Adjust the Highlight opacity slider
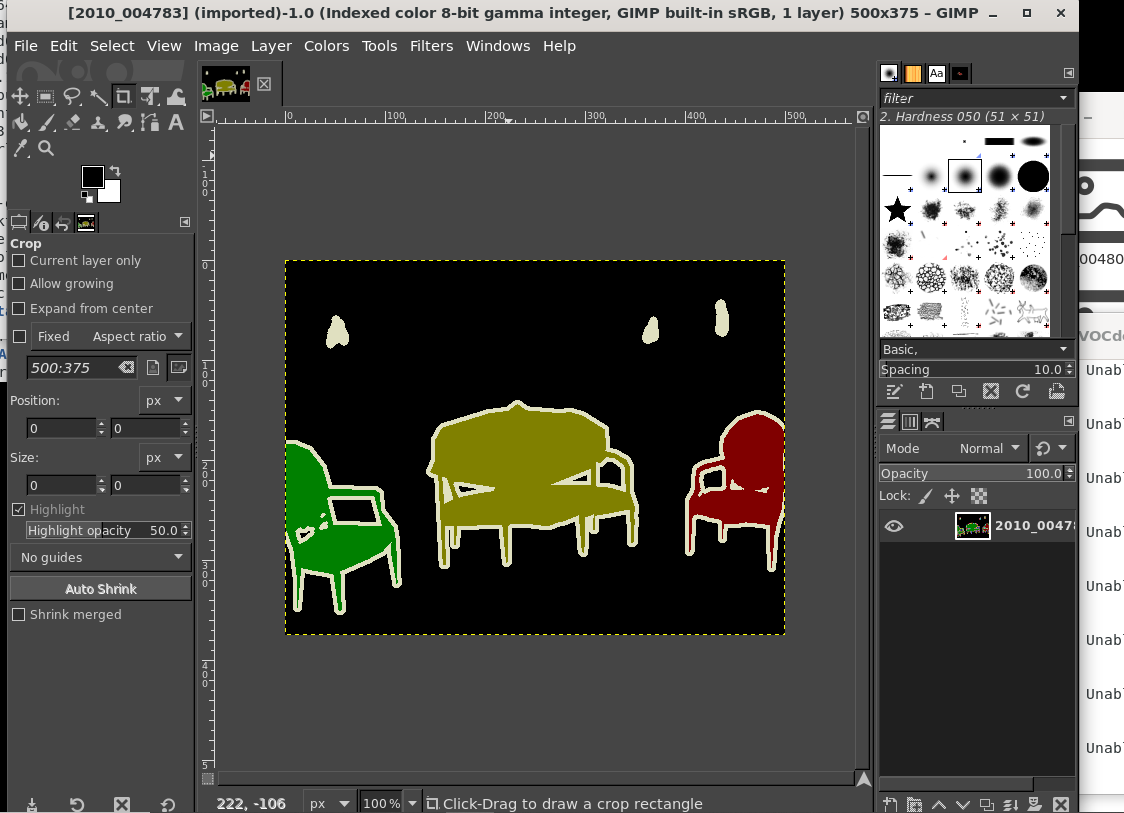This screenshot has height=813, width=1124. [x=103, y=531]
